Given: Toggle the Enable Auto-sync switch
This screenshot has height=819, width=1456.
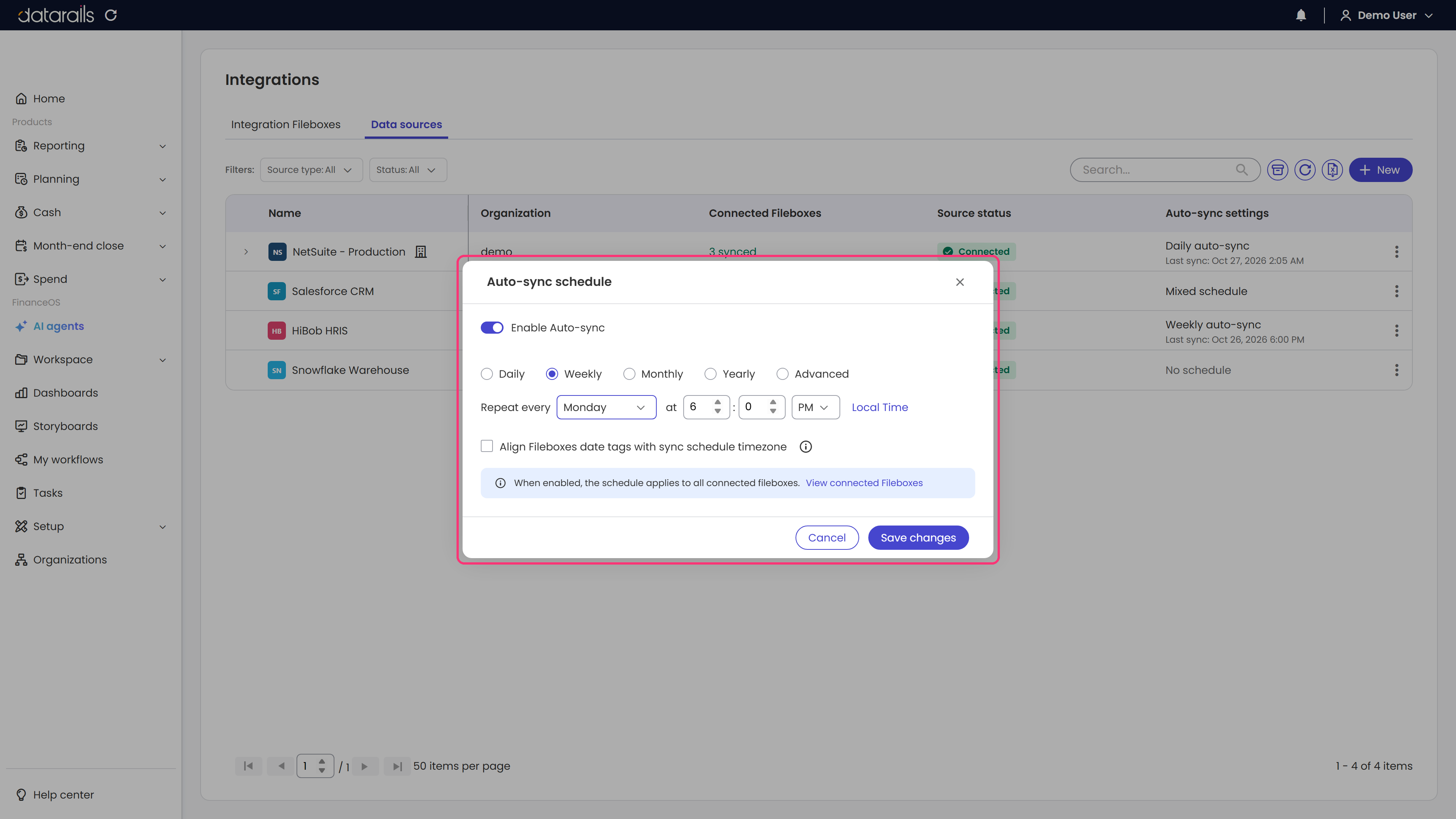Looking at the screenshot, I should tap(492, 328).
